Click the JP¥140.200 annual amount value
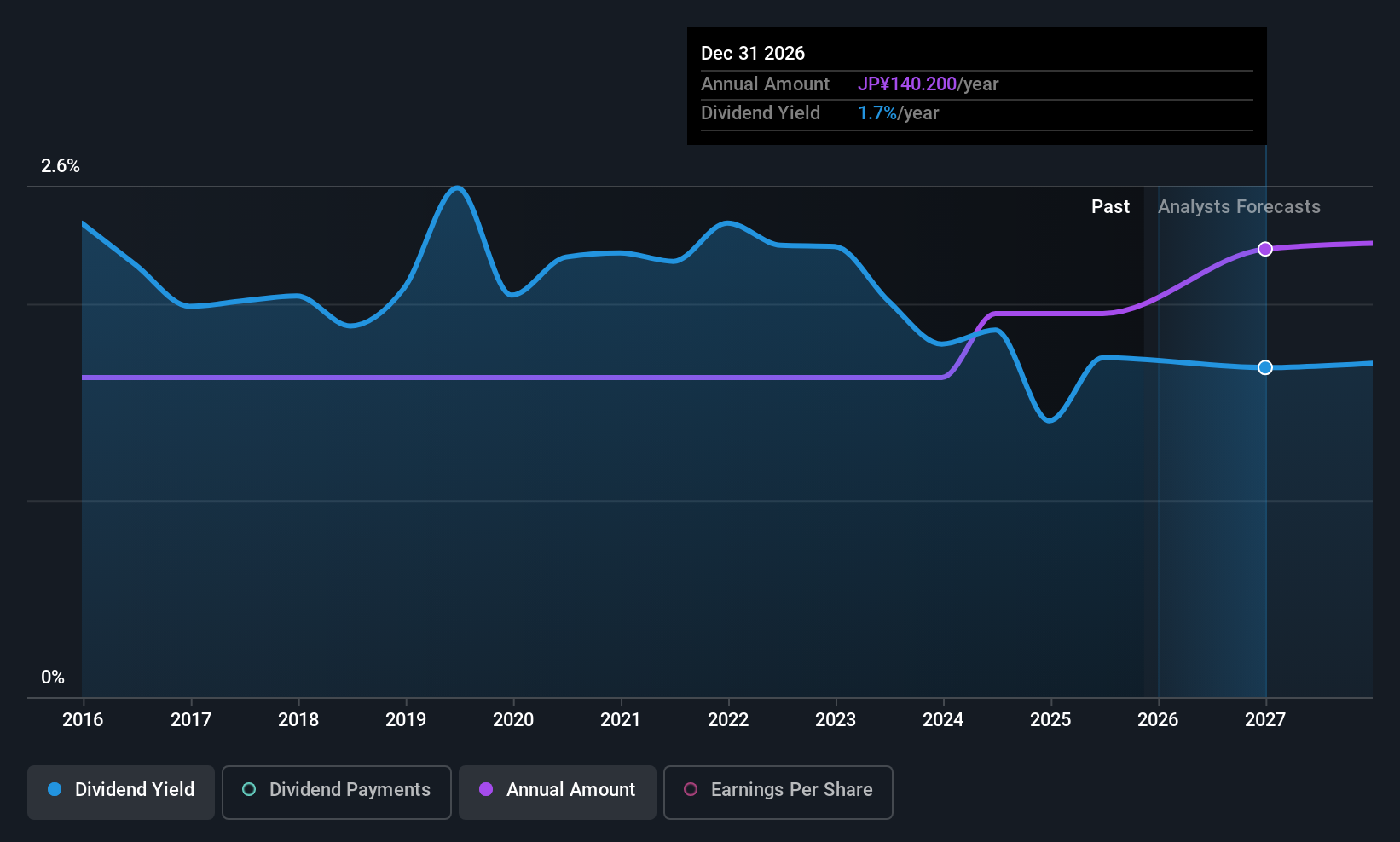The width and height of the screenshot is (1400, 842). (907, 84)
